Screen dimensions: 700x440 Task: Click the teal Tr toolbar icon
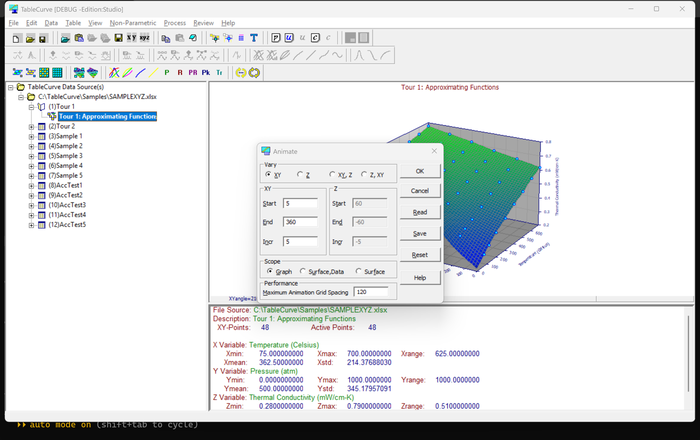tap(219, 72)
